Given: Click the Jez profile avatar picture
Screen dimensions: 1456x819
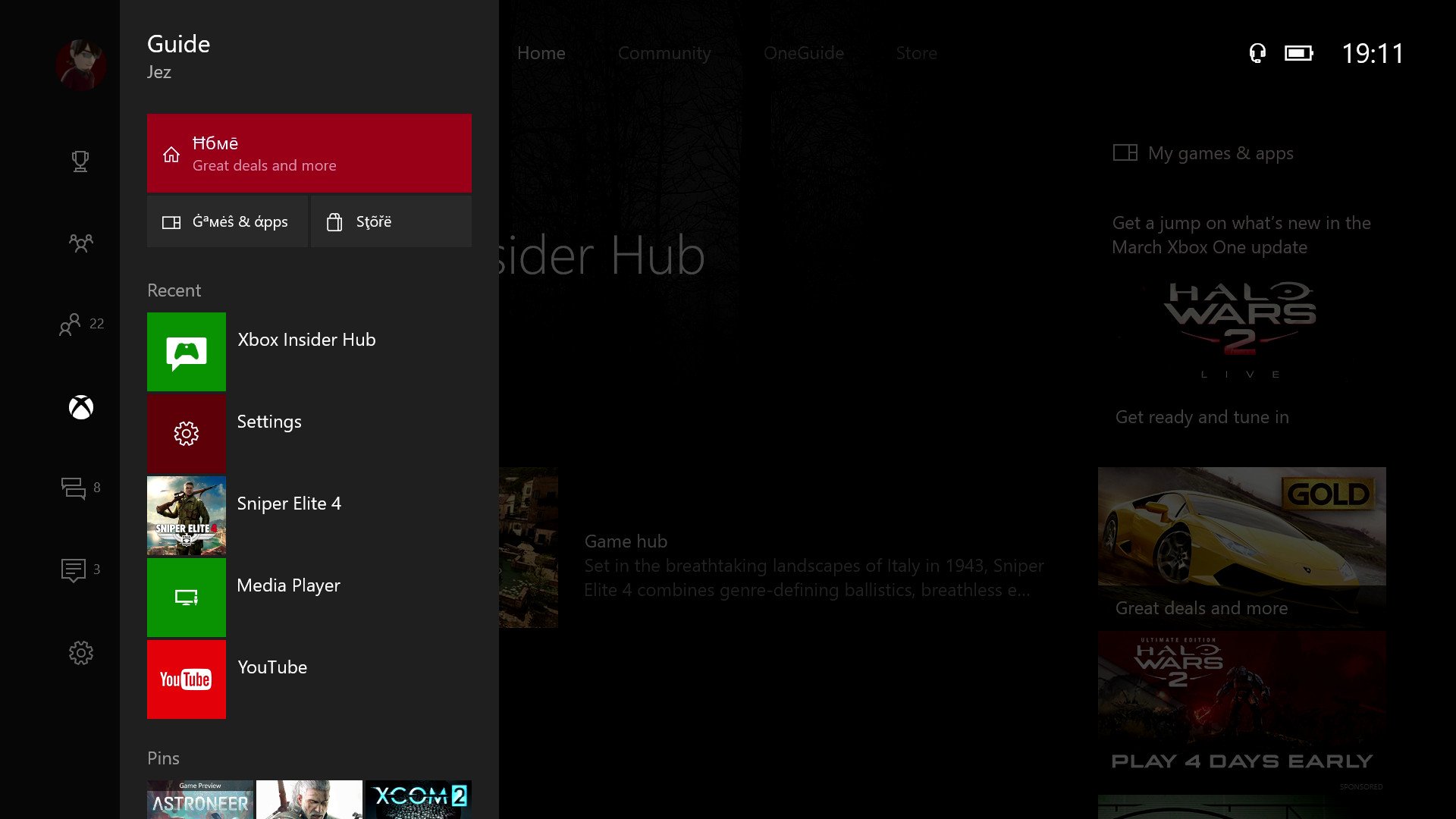Looking at the screenshot, I should click(x=80, y=64).
